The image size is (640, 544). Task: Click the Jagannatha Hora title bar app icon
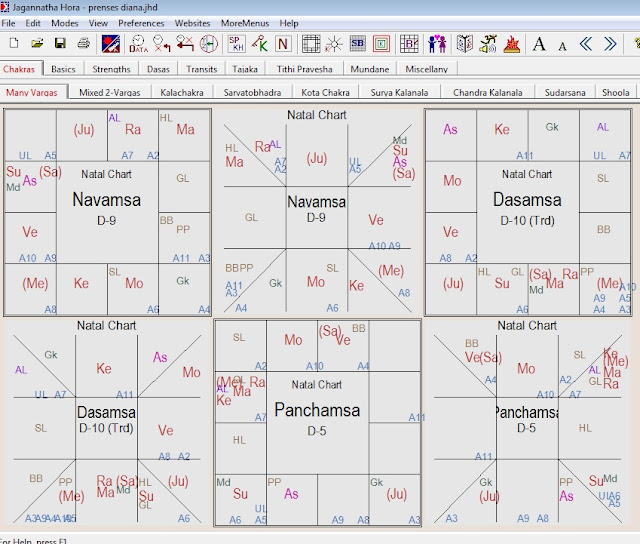coord(5,7)
